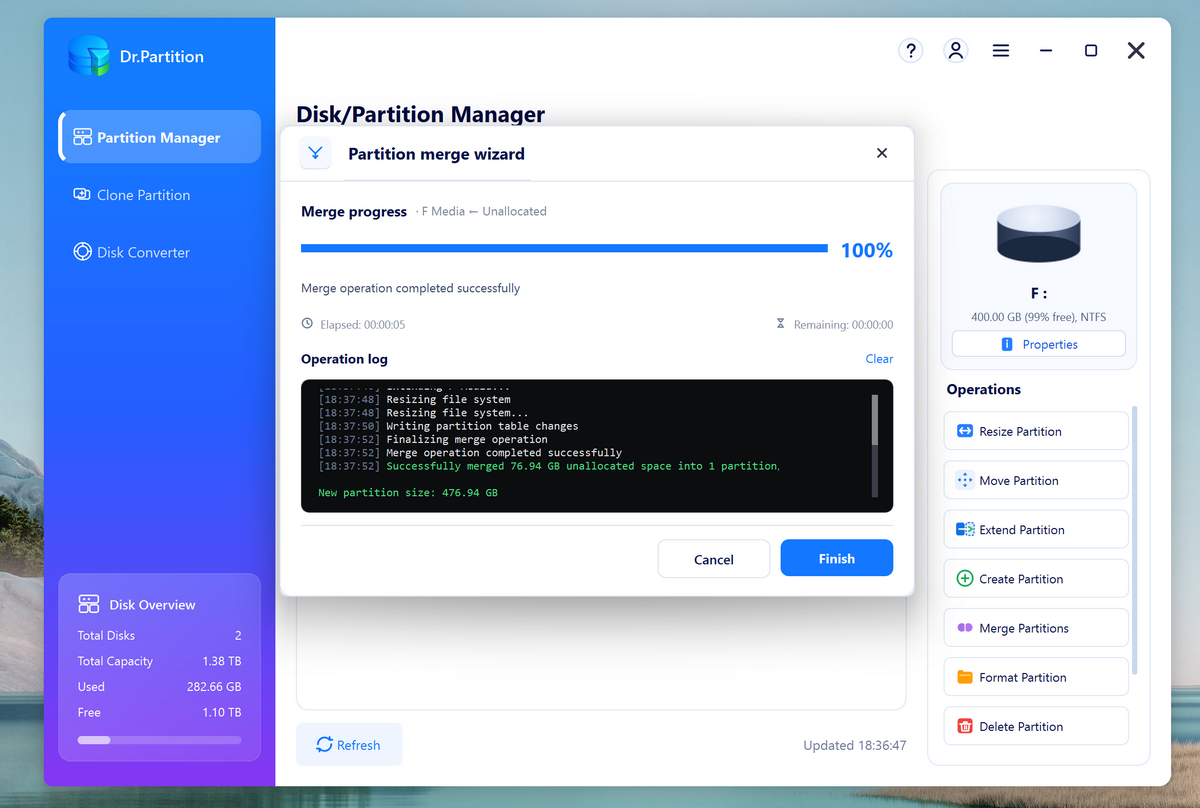The width and height of the screenshot is (1200, 808).
Task: Open the help question mark icon
Action: click(910, 51)
